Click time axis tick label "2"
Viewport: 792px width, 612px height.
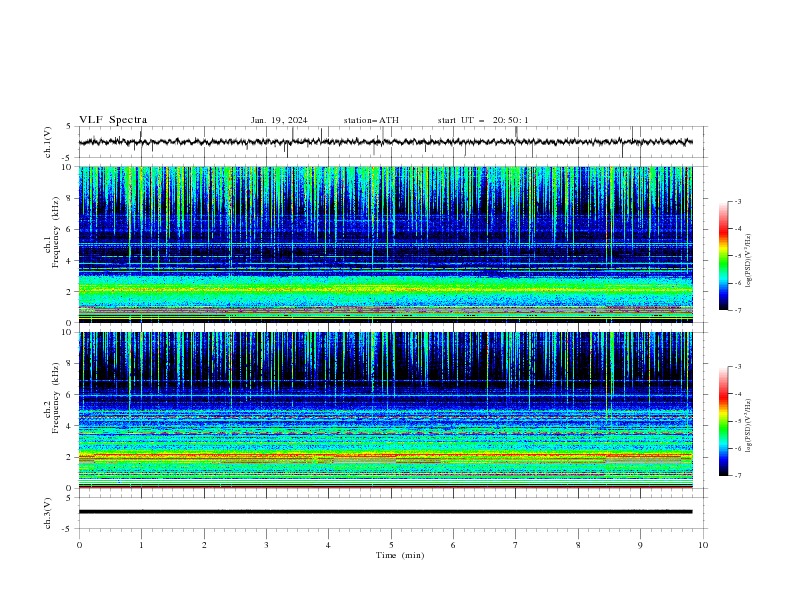pos(204,545)
